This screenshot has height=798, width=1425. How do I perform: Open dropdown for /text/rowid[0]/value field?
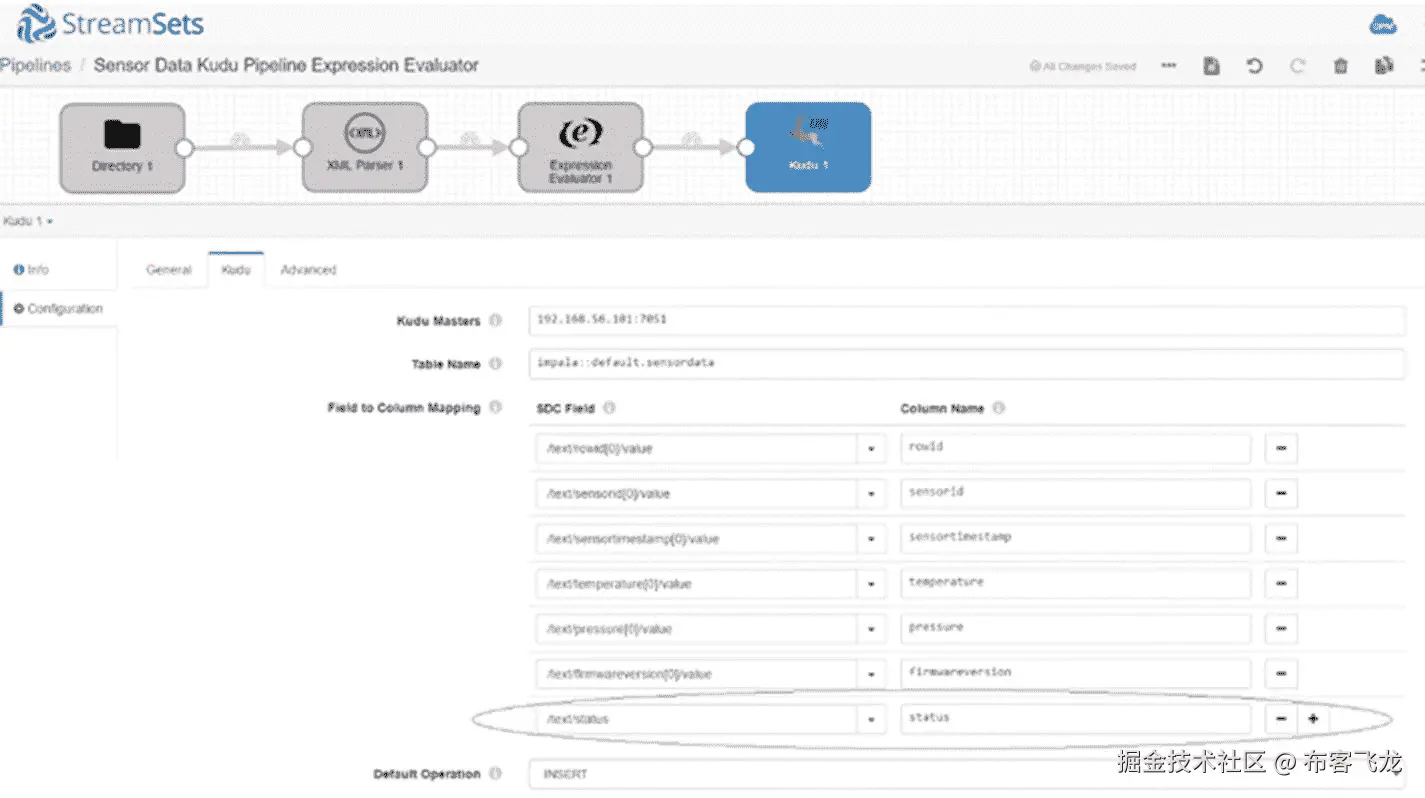pos(871,448)
